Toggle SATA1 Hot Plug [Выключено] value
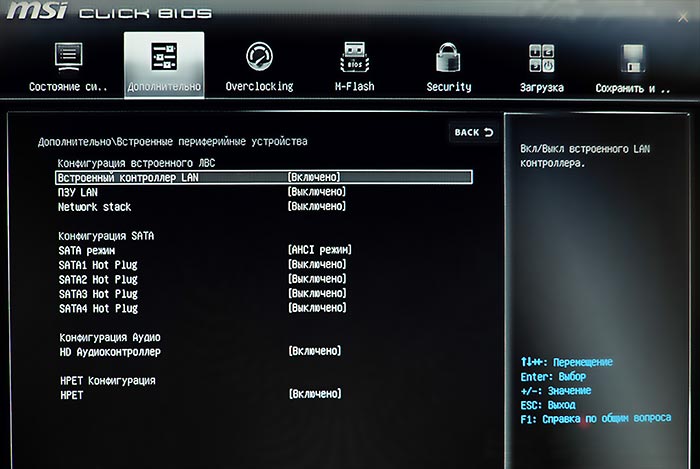Viewport: 700px width, 469px height. click(x=317, y=264)
